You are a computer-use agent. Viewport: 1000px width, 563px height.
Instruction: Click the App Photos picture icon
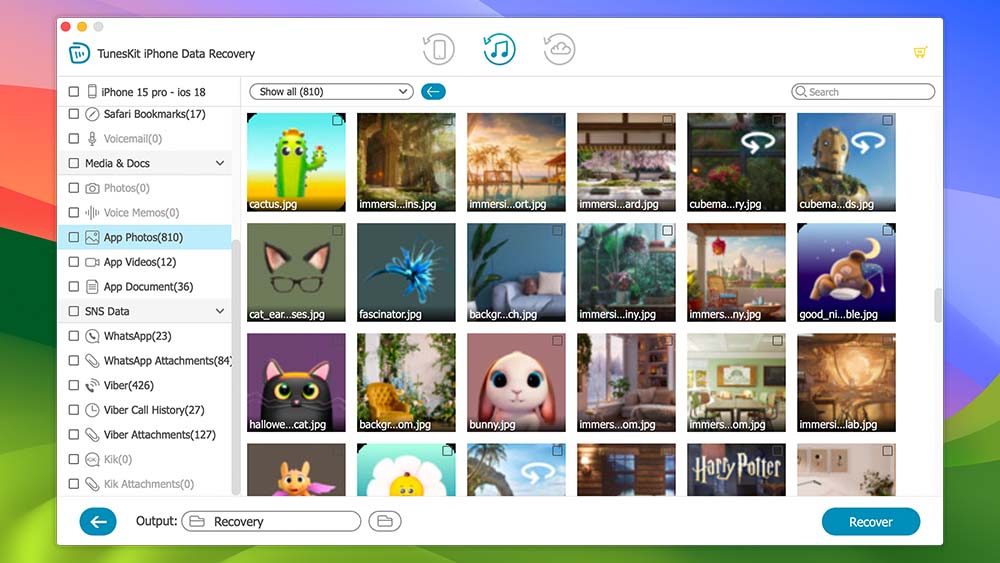[92, 237]
